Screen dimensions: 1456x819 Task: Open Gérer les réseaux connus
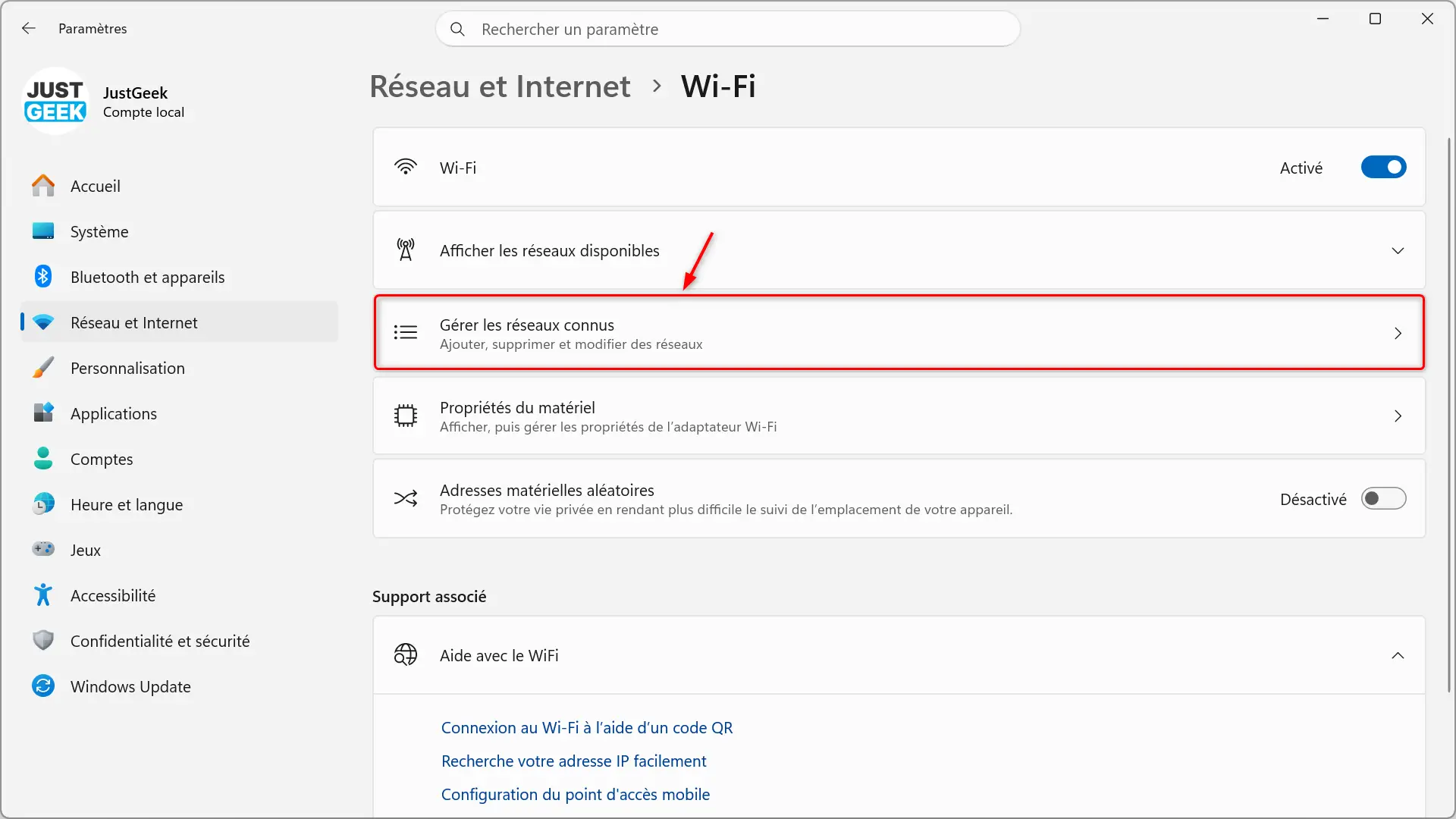click(899, 333)
